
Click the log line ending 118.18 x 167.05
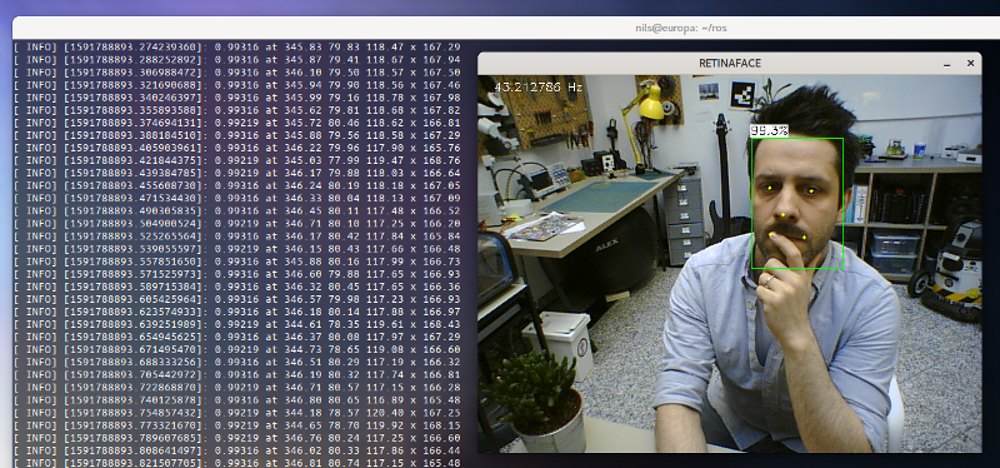(237, 186)
